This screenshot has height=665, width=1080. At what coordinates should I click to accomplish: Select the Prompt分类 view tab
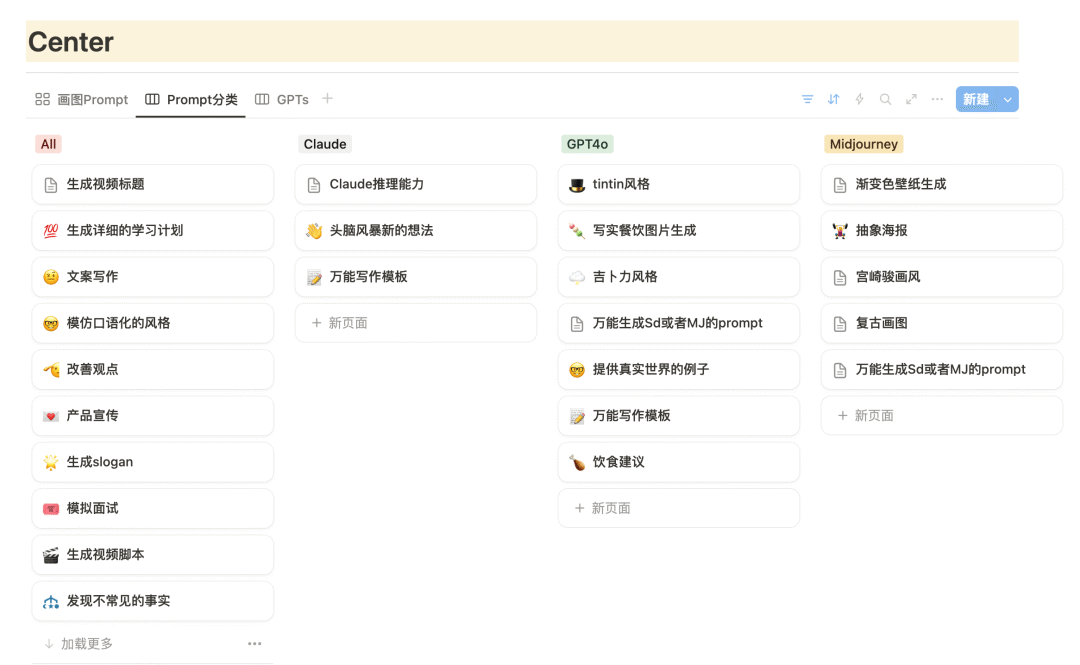pyautogui.click(x=191, y=99)
